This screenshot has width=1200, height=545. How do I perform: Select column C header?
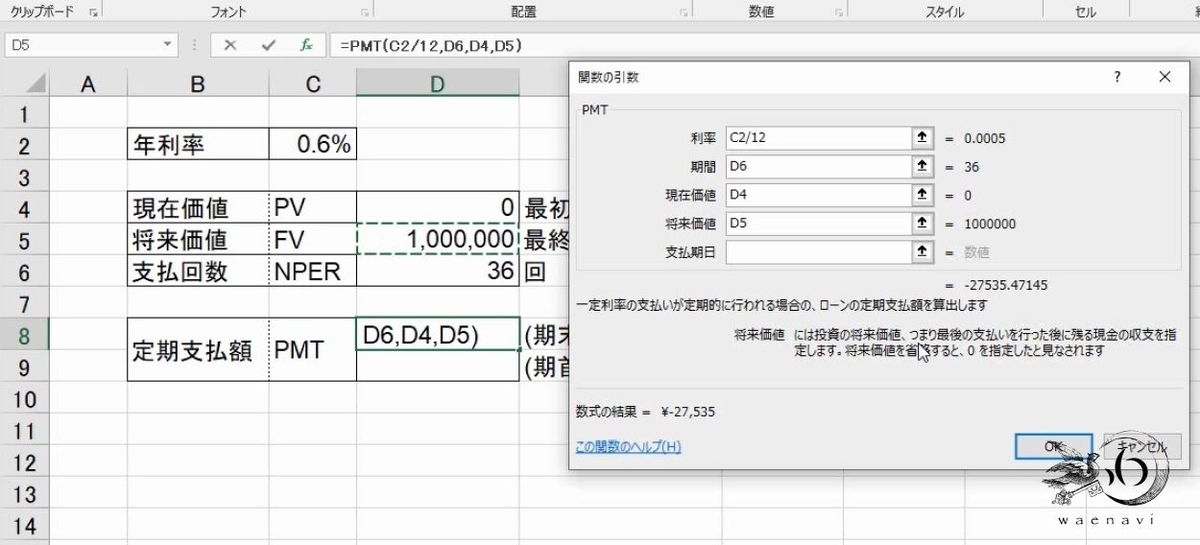[313, 84]
